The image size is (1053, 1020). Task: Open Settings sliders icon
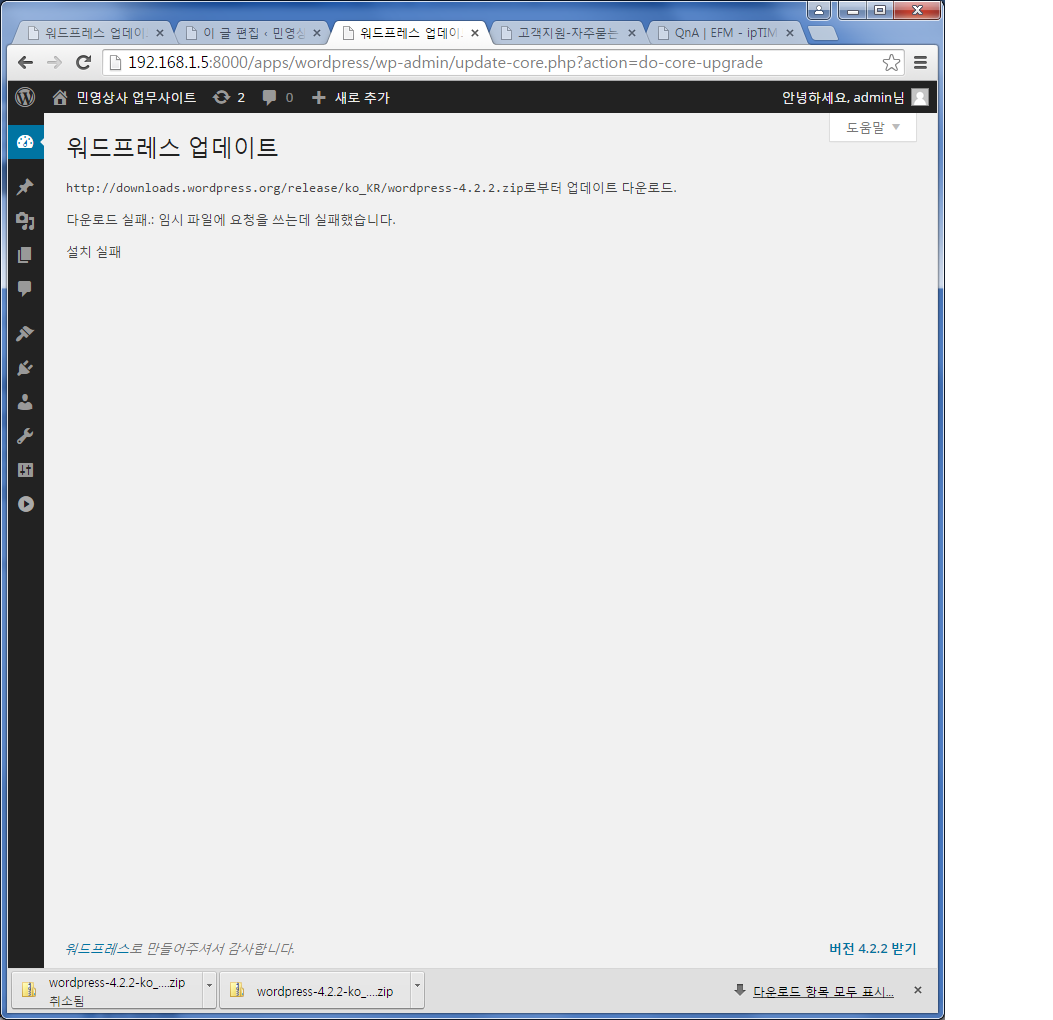pos(25,470)
